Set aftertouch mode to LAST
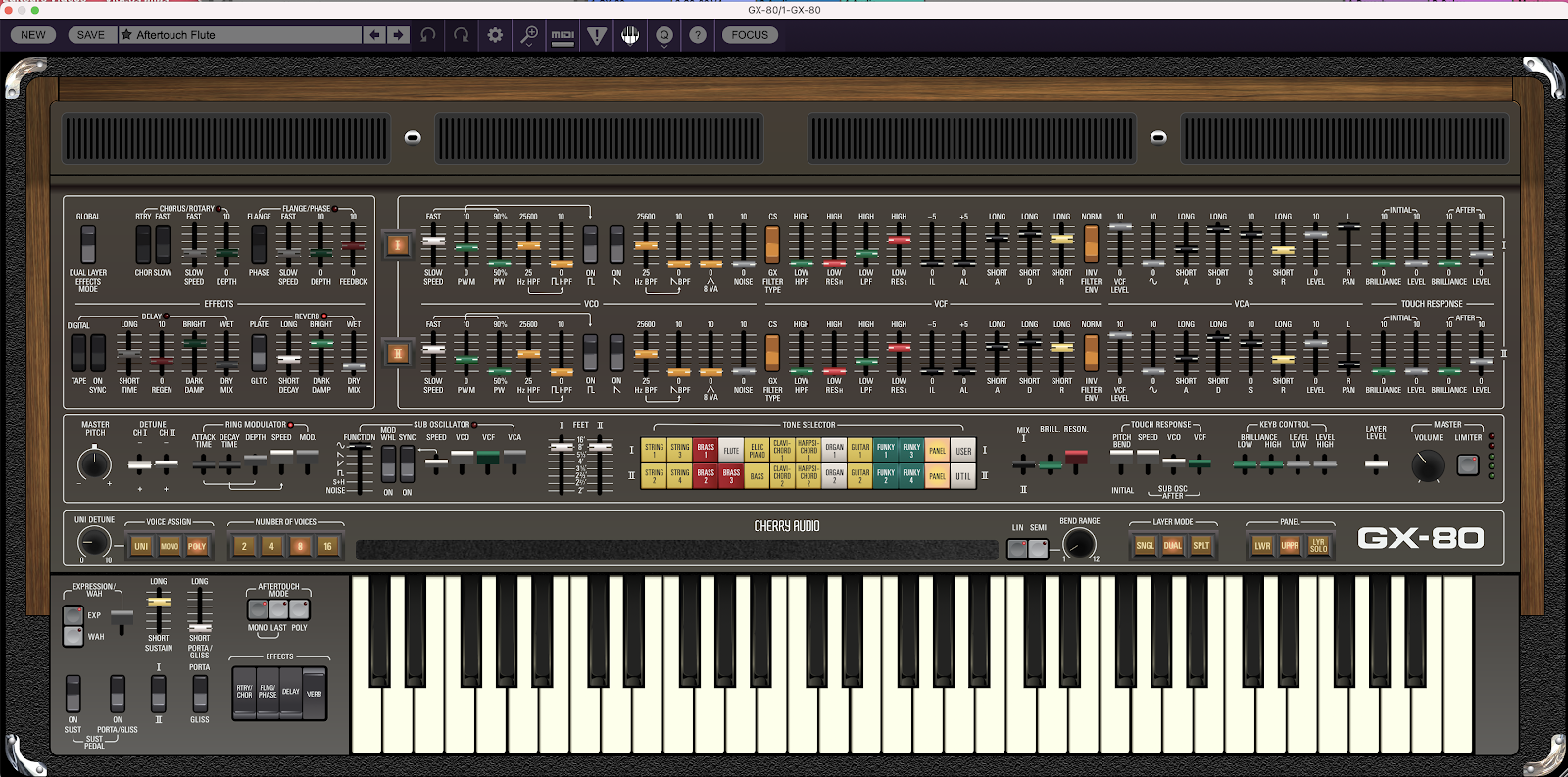This screenshot has height=777, width=1568. pyautogui.click(x=278, y=609)
